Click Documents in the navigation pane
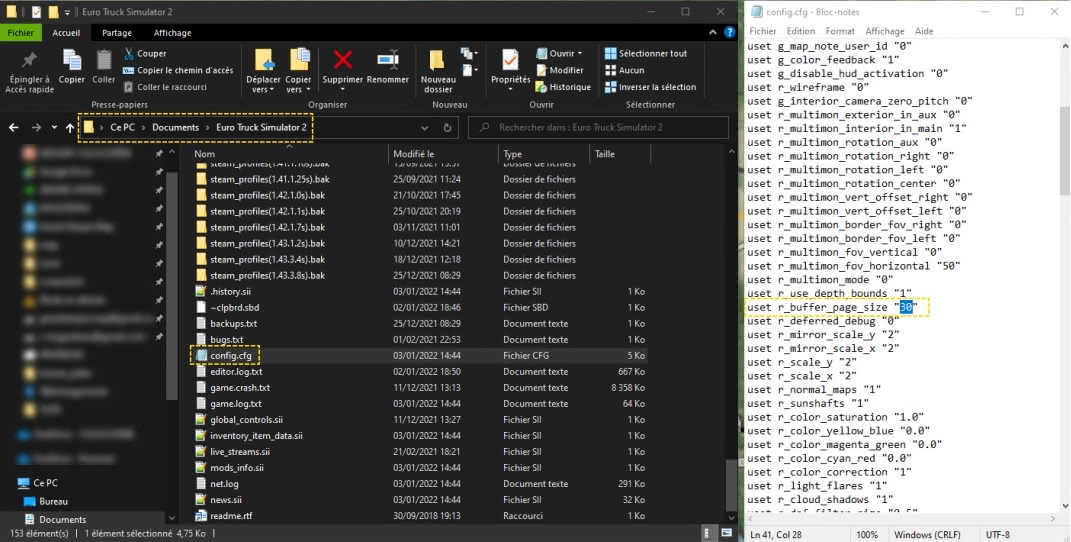1071x542 pixels. click(x=62, y=519)
